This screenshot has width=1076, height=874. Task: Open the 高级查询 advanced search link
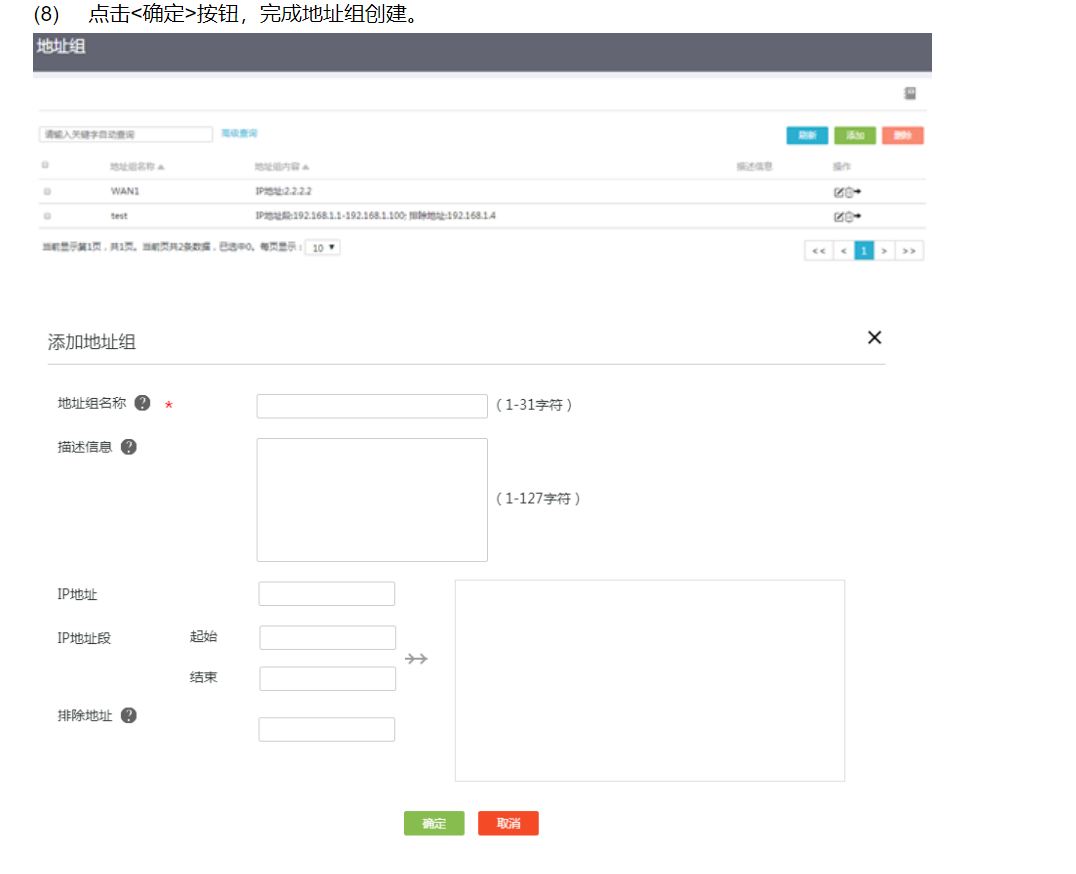tap(239, 134)
